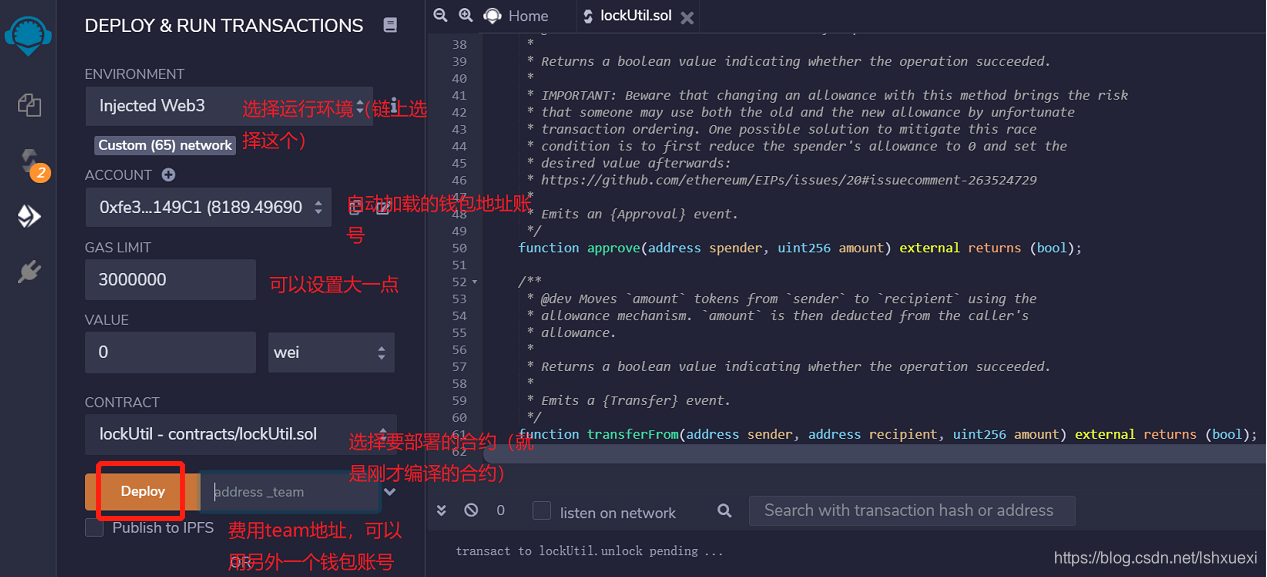Image resolution: width=1267 pixels, height=577 pixels.
Task: Open the documentation book icon beside panel title
Action: tap(390, 26)
